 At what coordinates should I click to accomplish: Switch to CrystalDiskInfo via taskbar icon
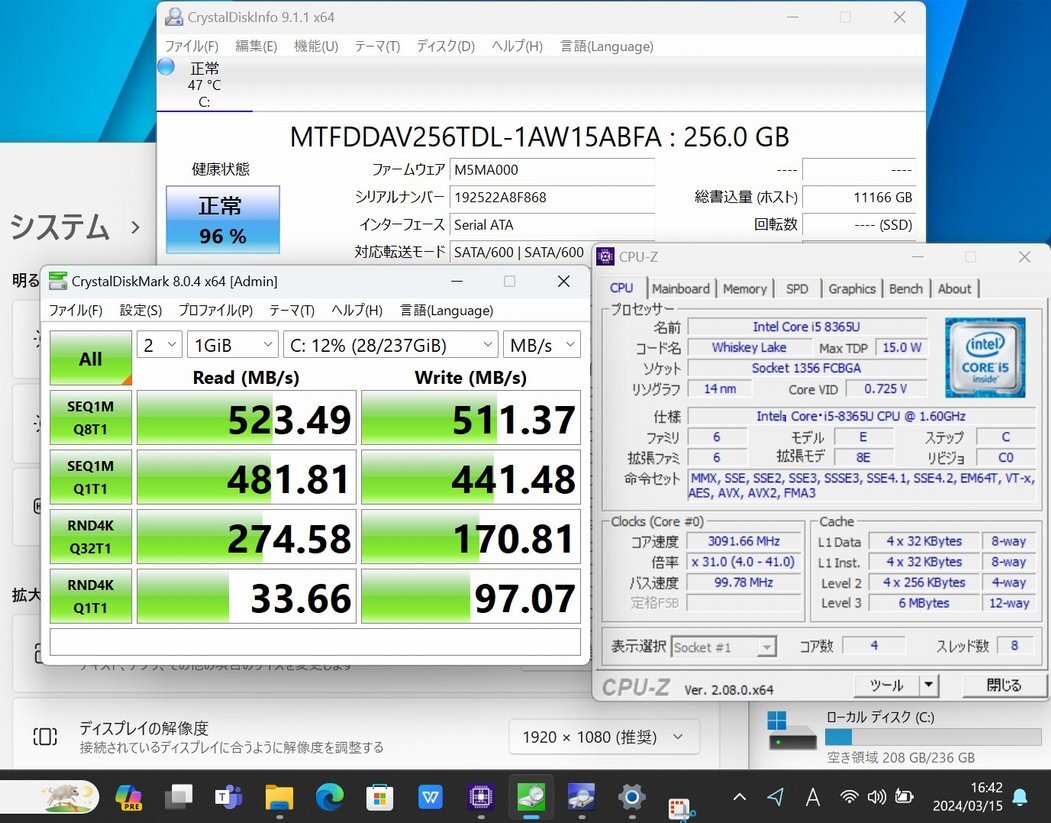[x=580, y=797]
